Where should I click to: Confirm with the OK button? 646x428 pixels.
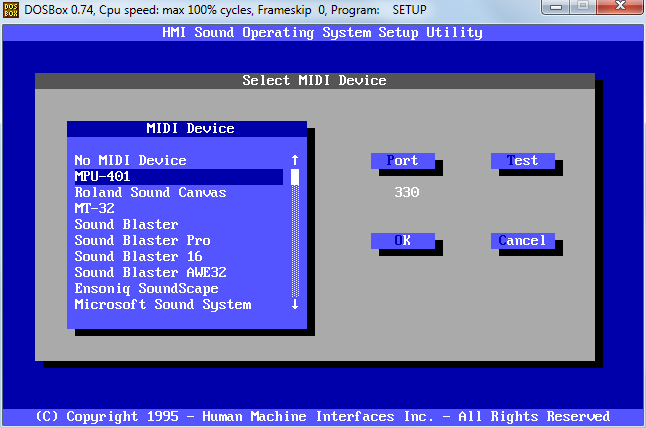tap(403, 241)
